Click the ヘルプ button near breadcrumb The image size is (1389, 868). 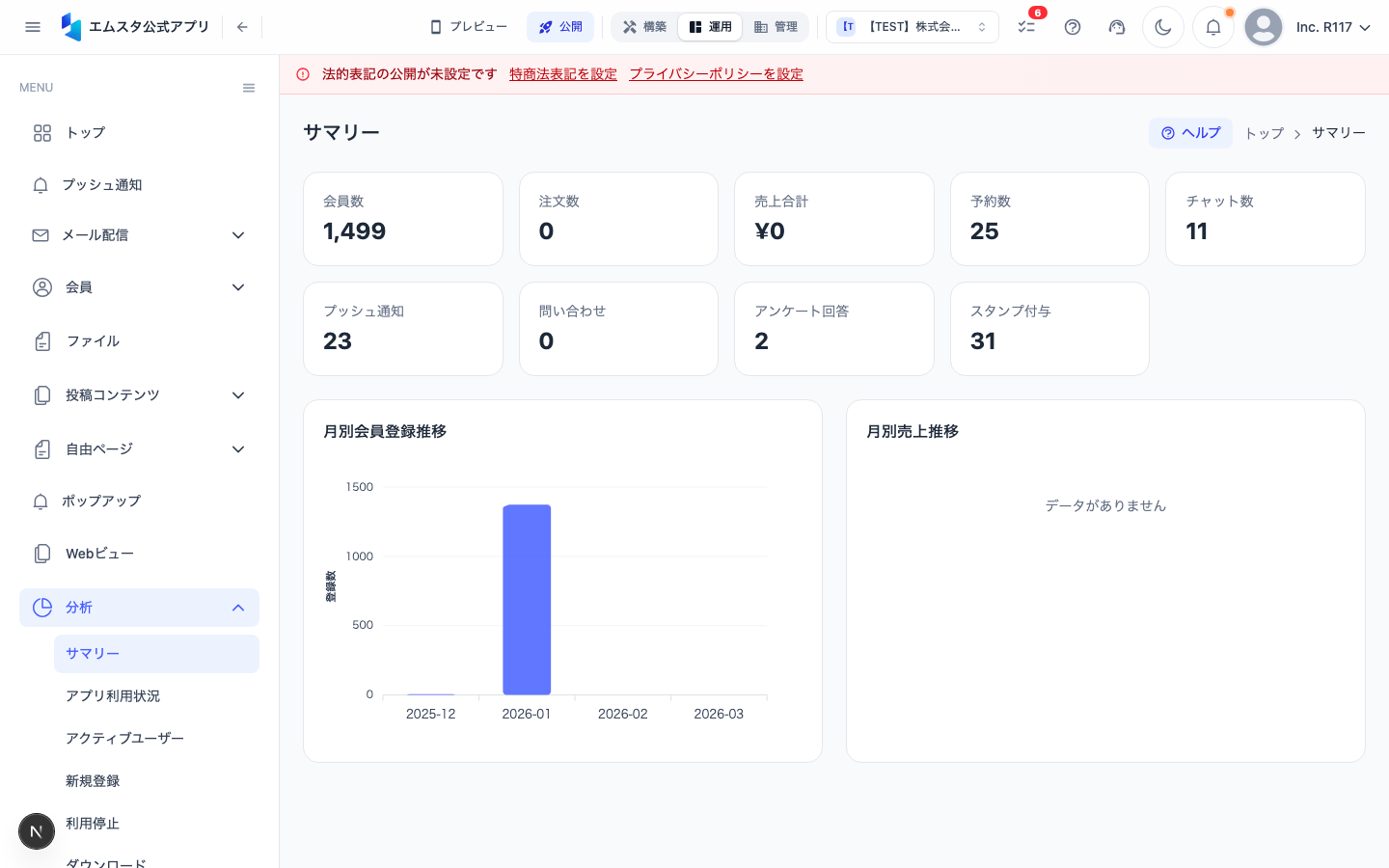[x=1190, y=133]
